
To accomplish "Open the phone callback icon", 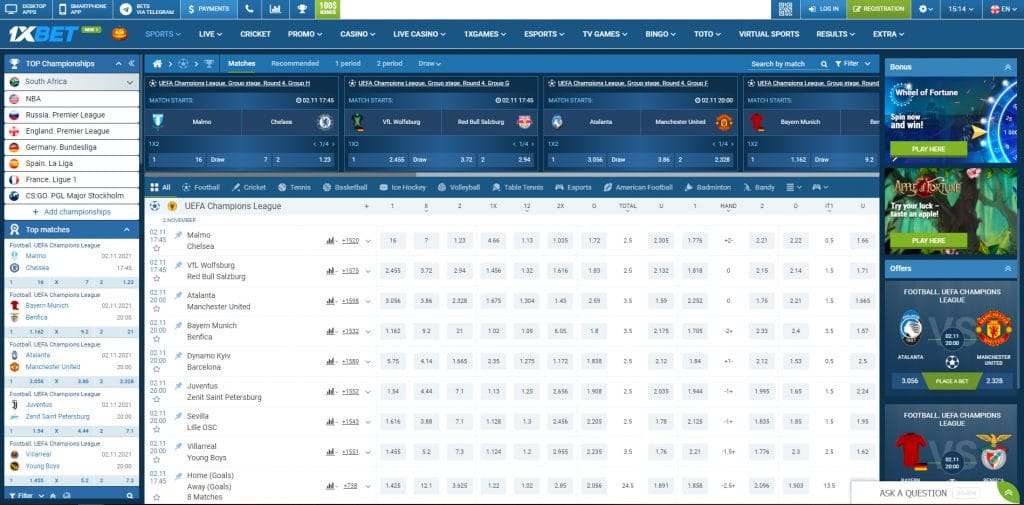I will click(x=249, y=9).
